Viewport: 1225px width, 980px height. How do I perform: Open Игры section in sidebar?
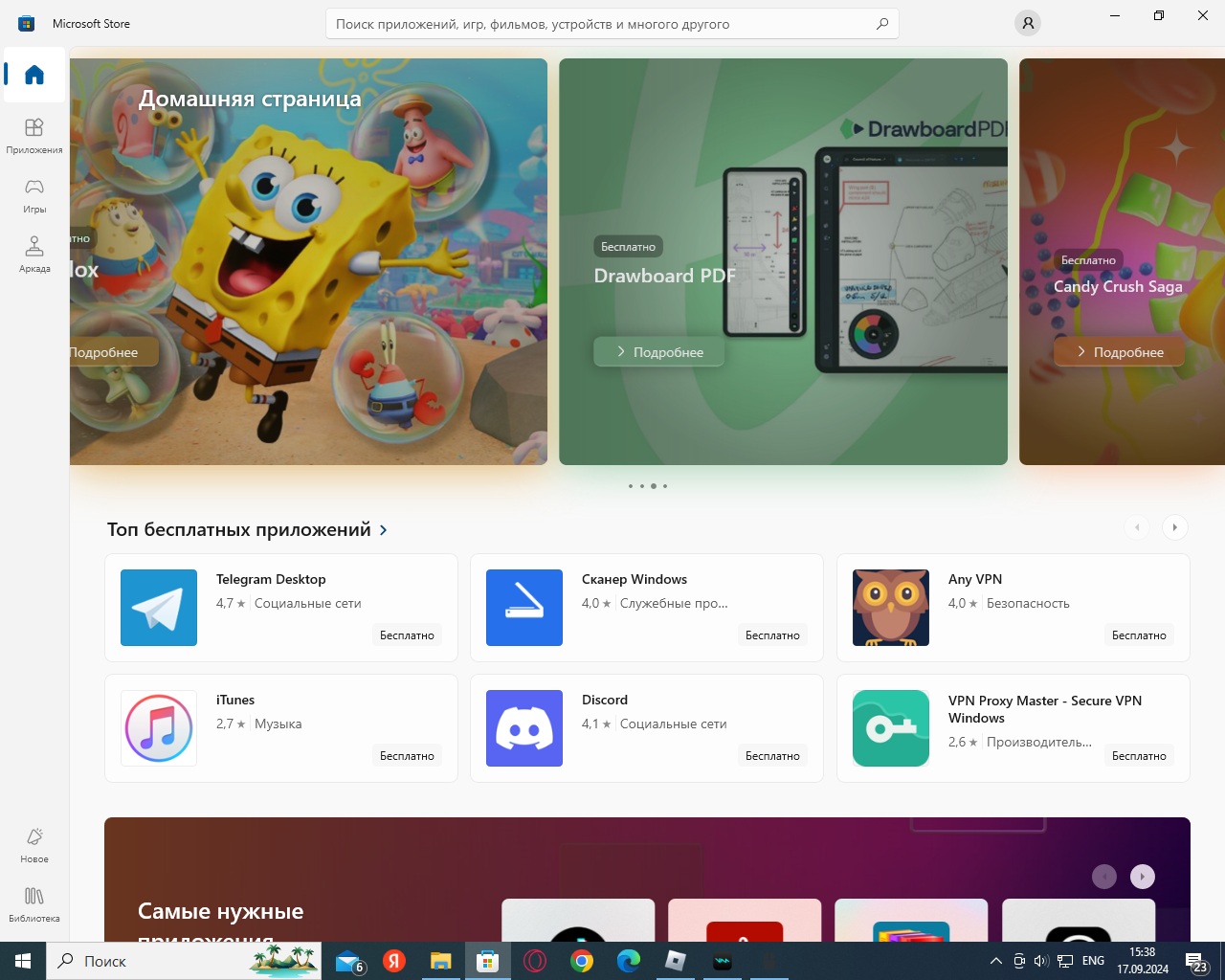coord(34,195)
